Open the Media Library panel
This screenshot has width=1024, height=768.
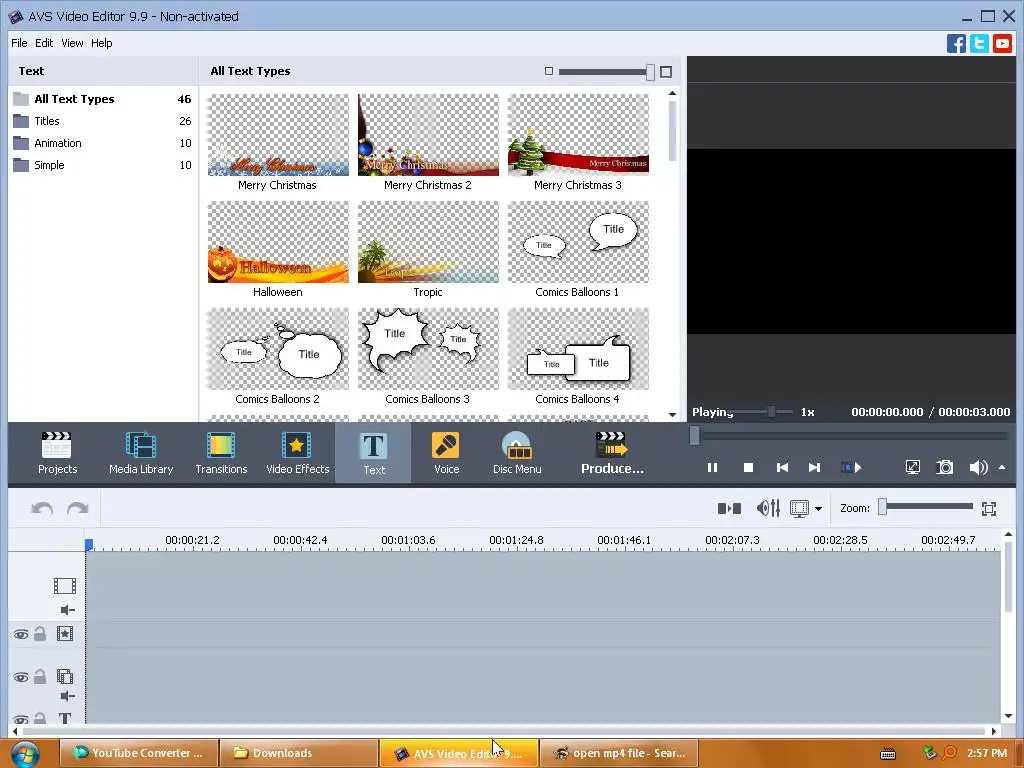[141, 453]
